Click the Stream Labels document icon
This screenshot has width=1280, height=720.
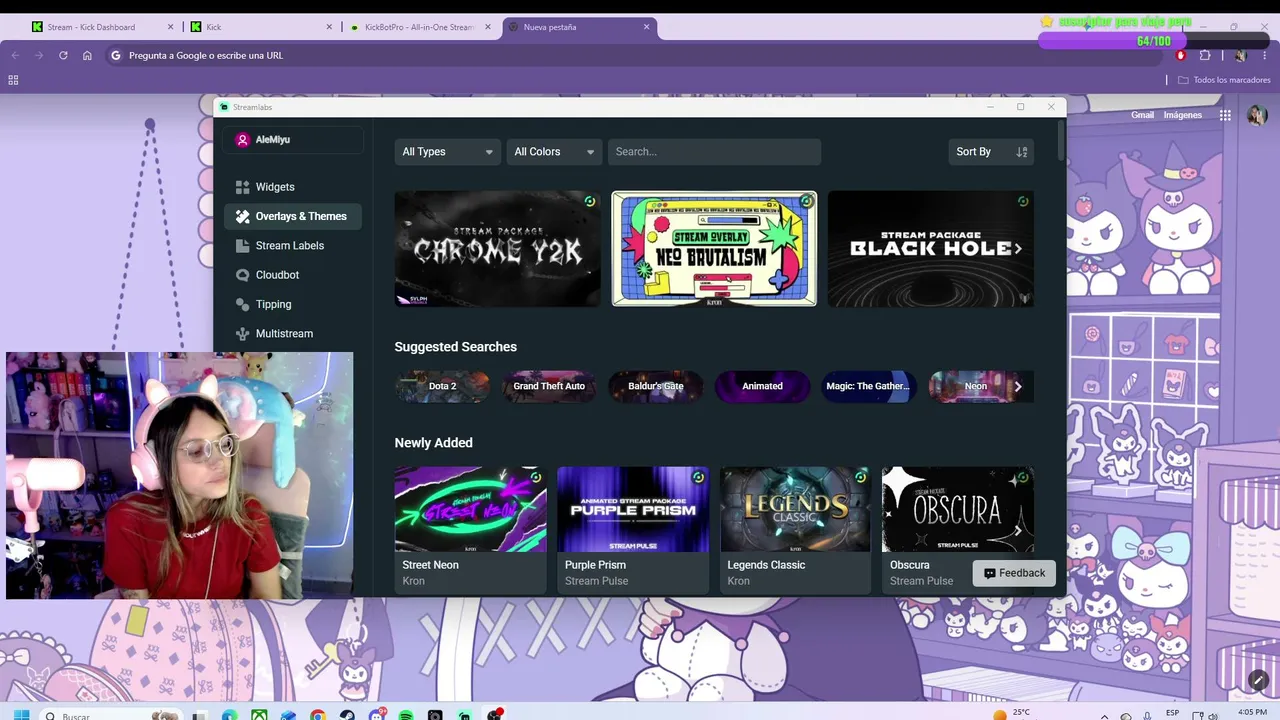[242, 245]
